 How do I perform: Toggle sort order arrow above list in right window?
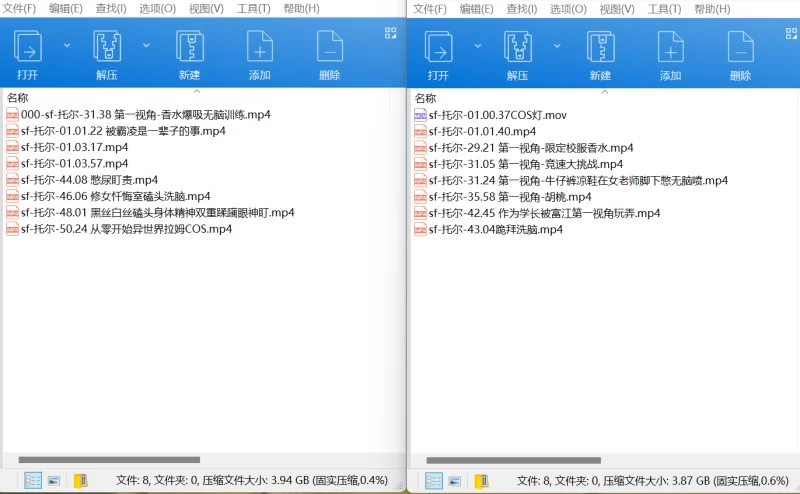tap(605, 92)
